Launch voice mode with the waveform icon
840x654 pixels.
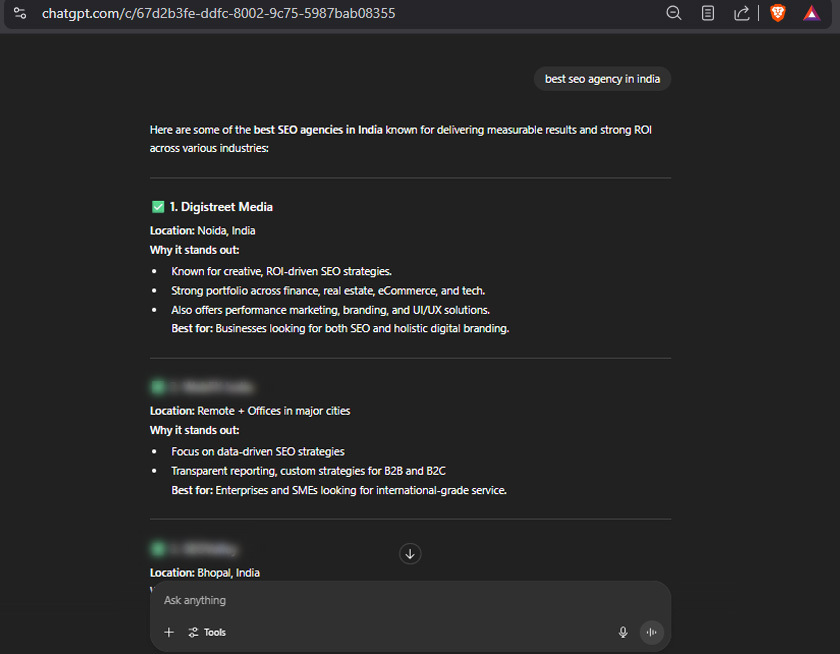[x=652, y=632]
